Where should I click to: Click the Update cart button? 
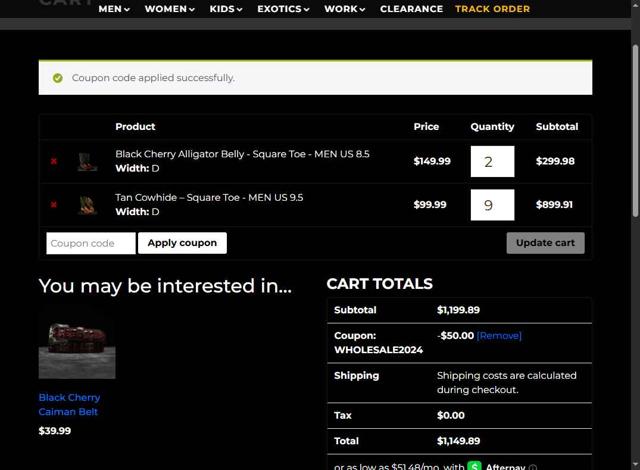pos(545,243)
